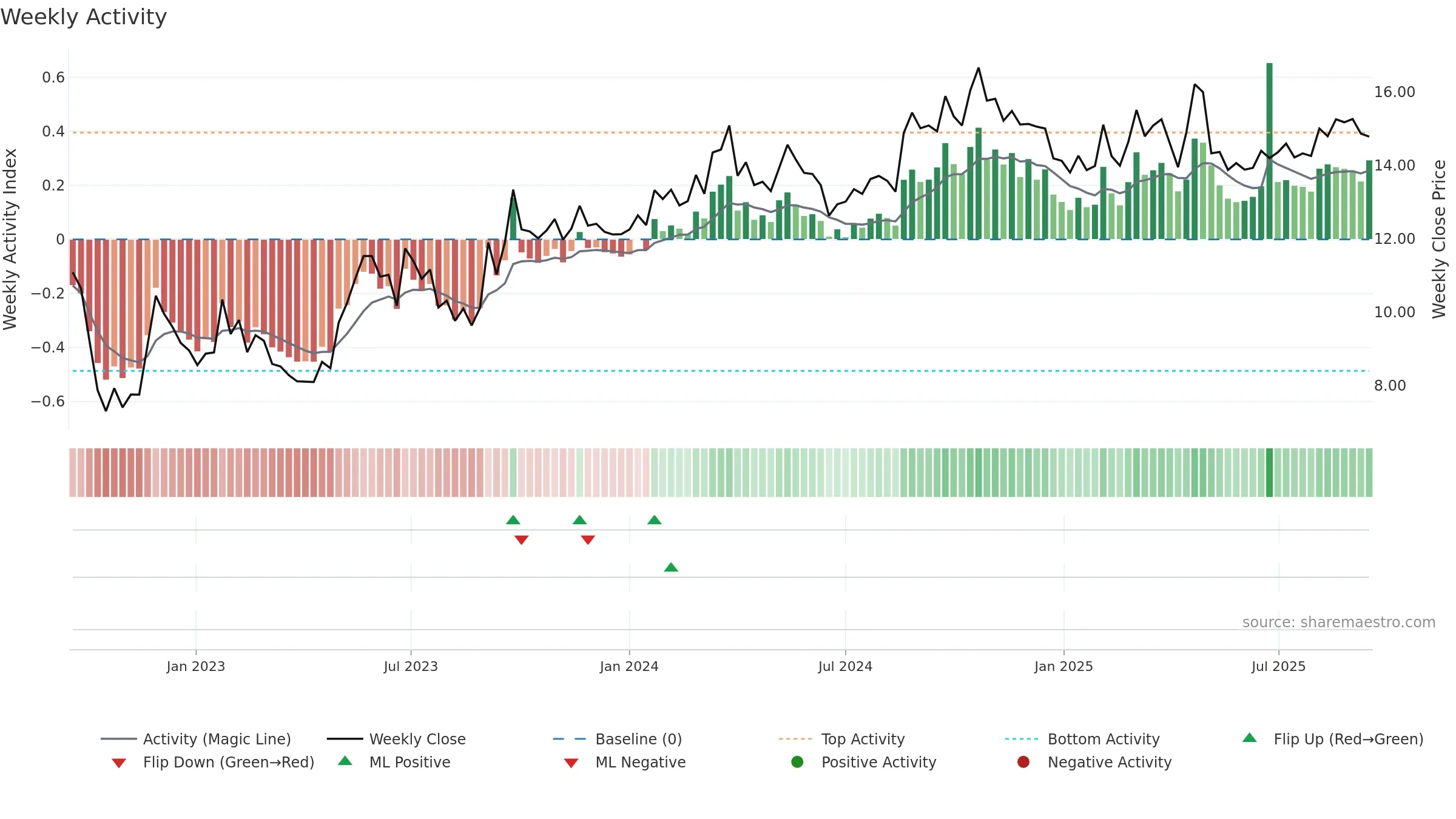Click the '0.6' activity index axis label

click(53, 78)
